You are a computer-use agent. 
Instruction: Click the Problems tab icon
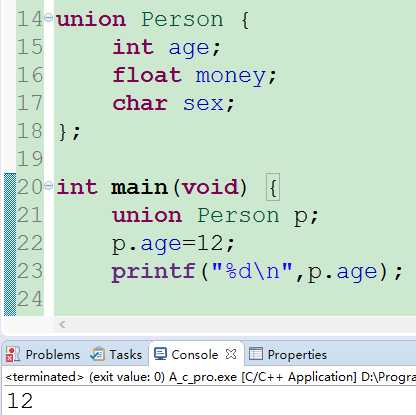13,354
